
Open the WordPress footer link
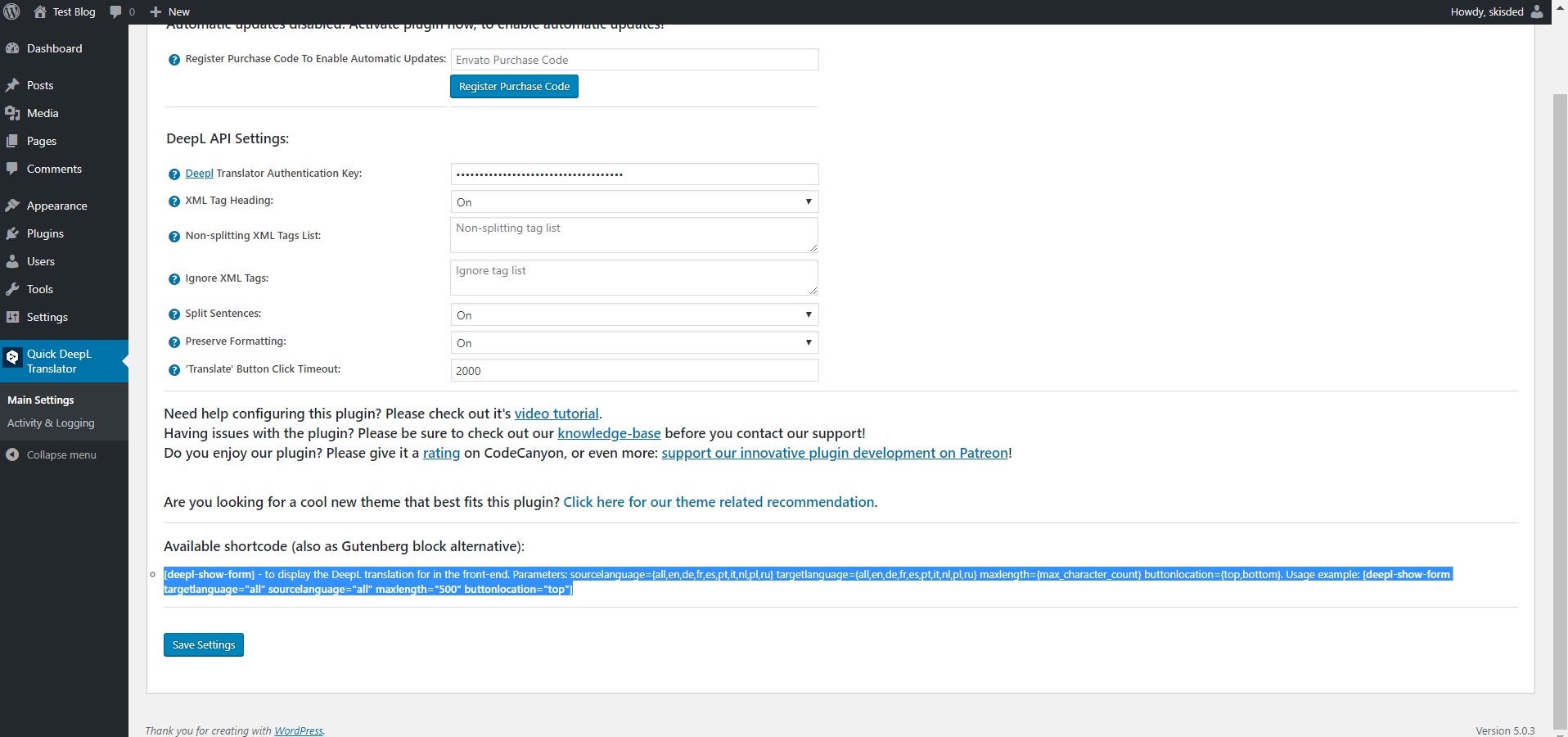[299, 730]
